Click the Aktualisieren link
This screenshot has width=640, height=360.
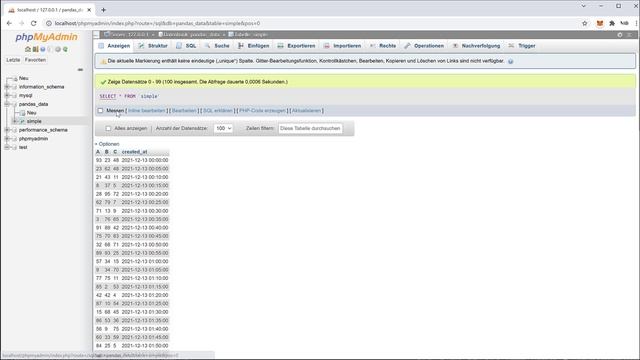point(306,111)
